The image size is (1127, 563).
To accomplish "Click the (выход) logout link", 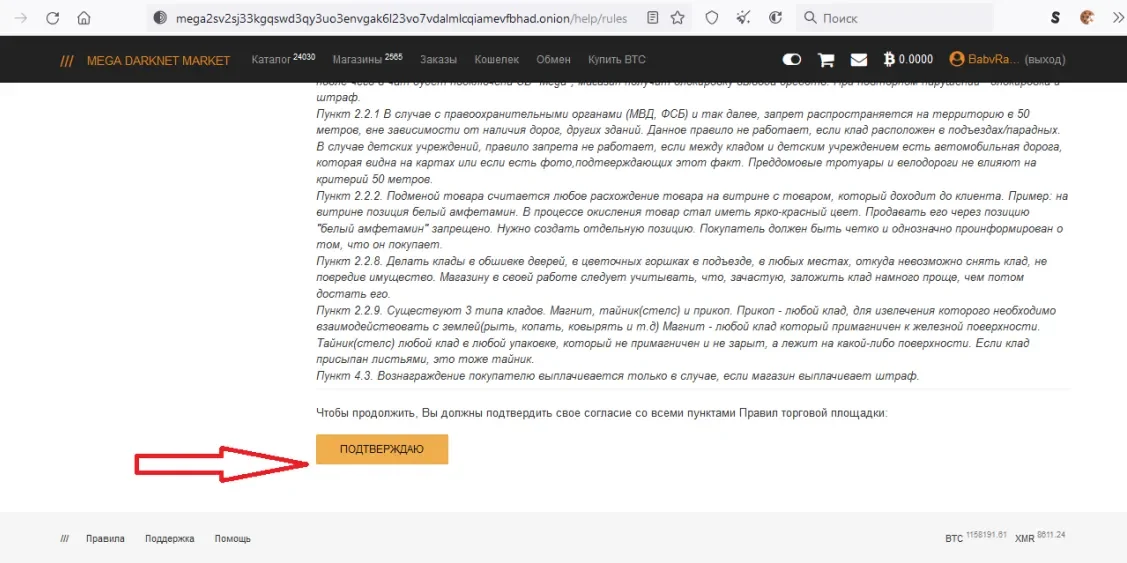I will coord(1045,60).
